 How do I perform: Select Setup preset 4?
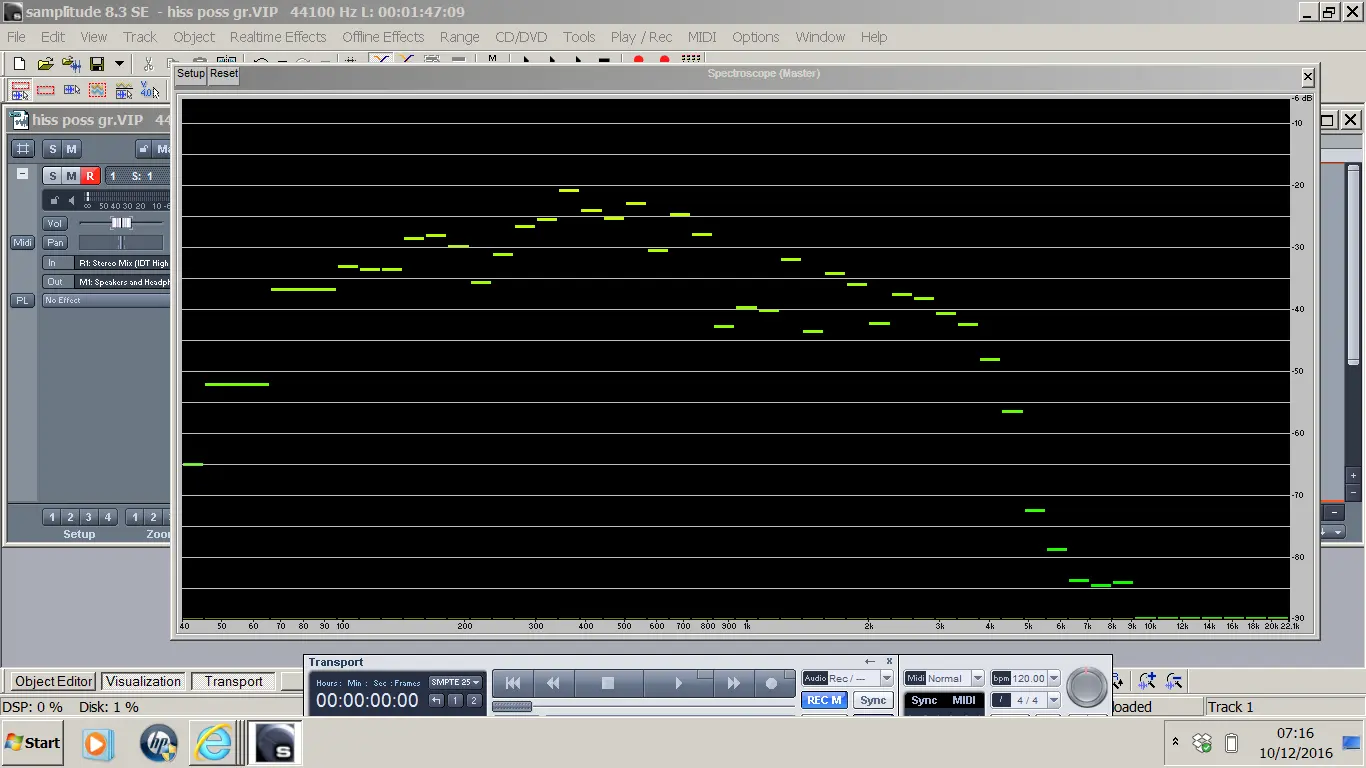coord(108,517)
